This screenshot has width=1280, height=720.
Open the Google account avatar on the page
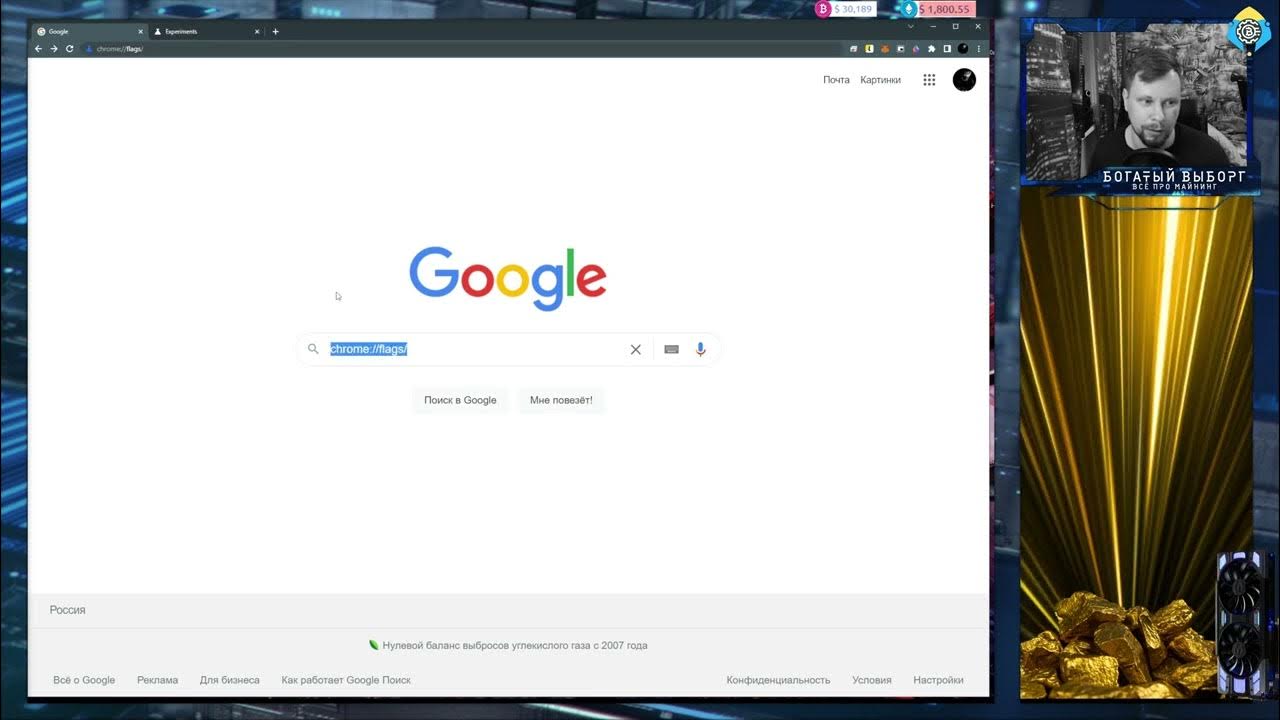click(x=964, y=80)
